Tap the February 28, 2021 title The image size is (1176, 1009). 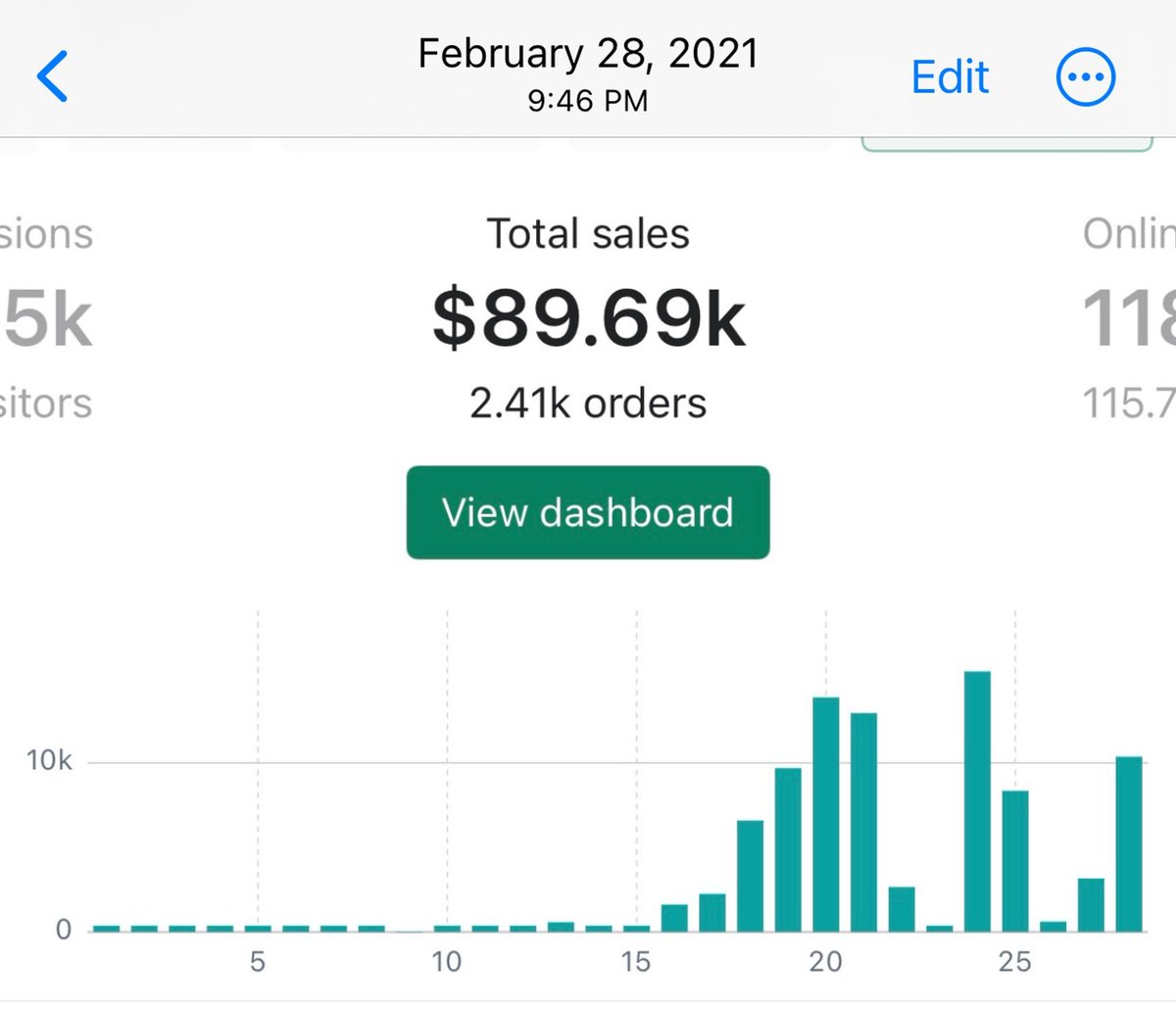click(x=588, y=53)
